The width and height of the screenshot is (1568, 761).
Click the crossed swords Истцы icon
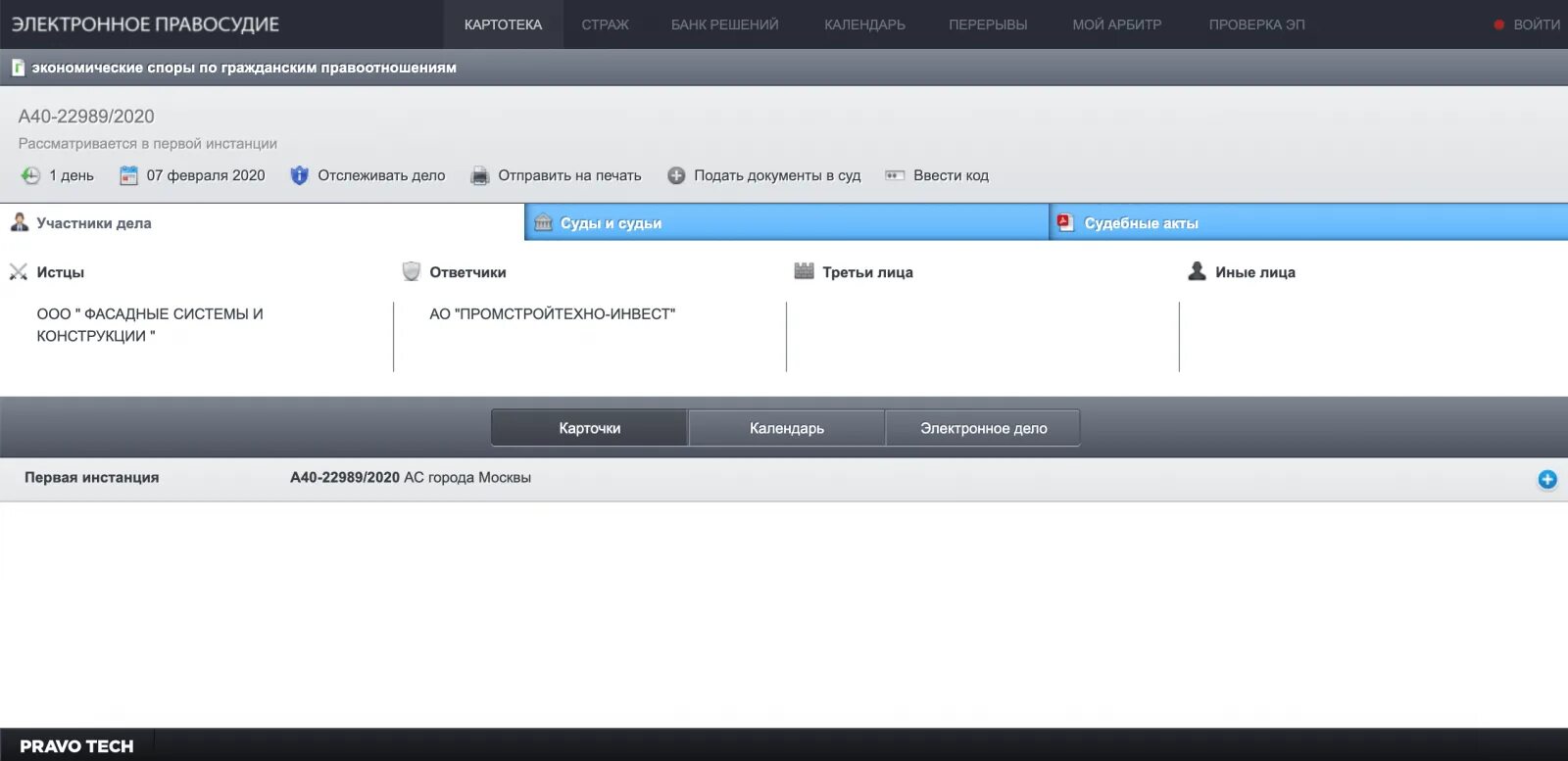click(19, 272)
